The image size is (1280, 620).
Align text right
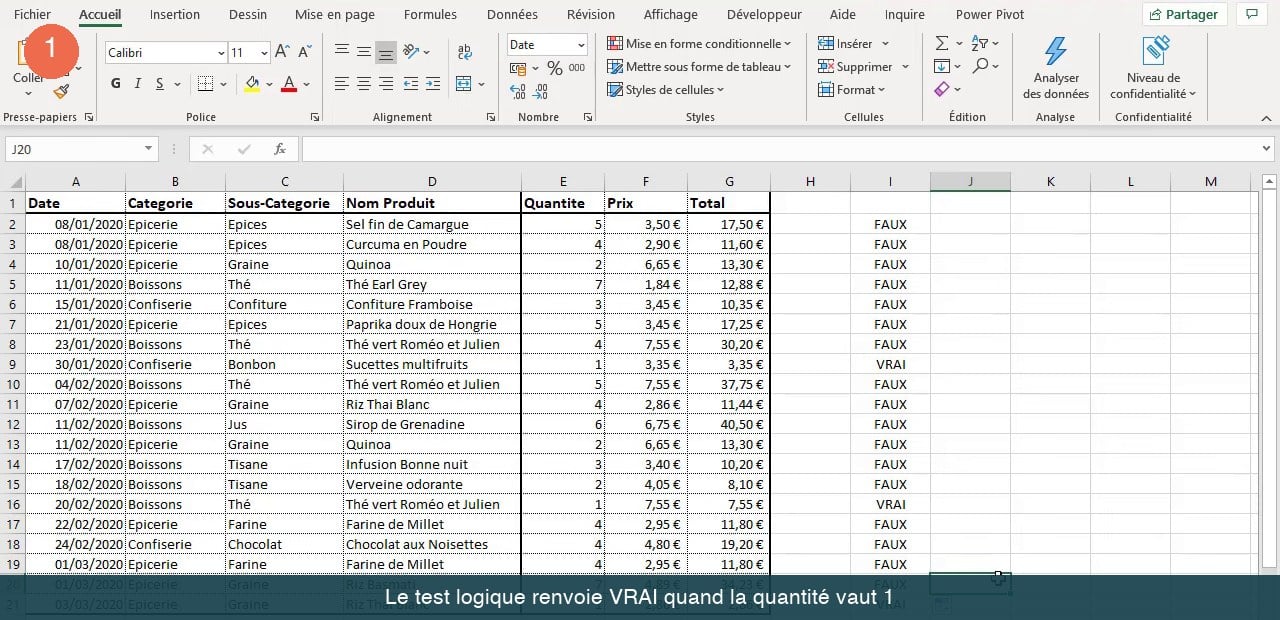[x=385, y=84]
